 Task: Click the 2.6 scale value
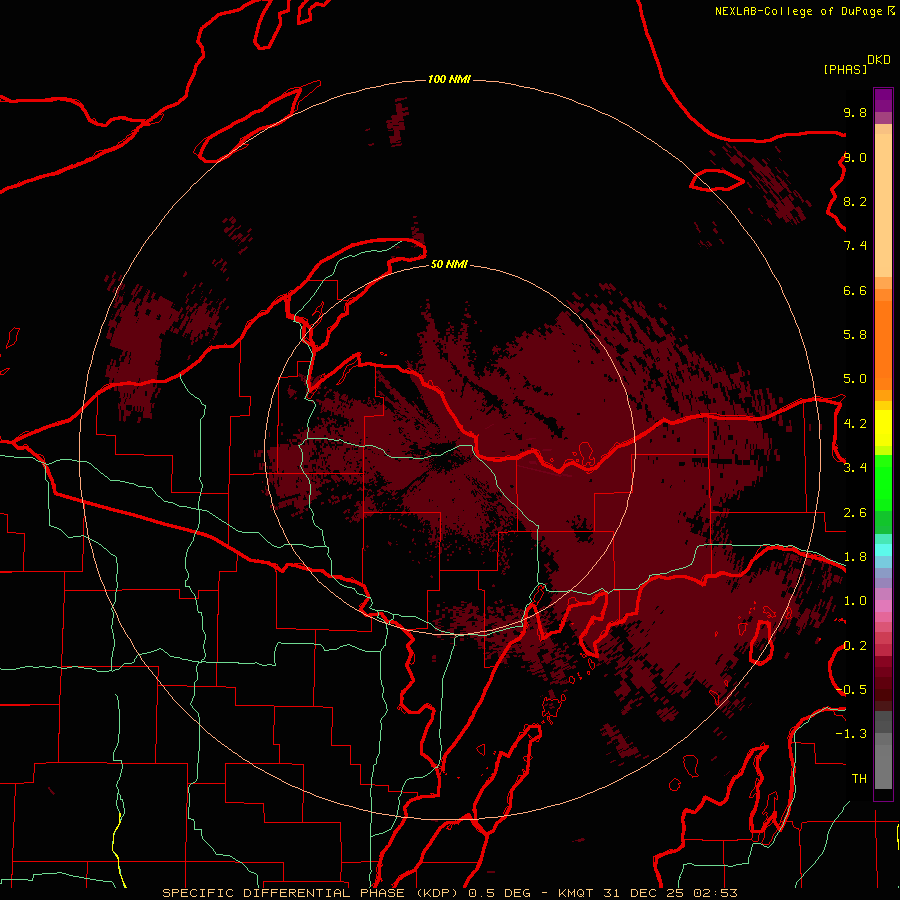pyautogui.click(x=855, y=513)
